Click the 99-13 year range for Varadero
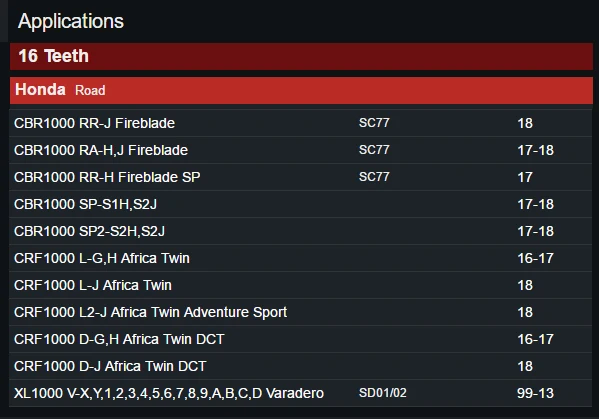 click(535, 393)
